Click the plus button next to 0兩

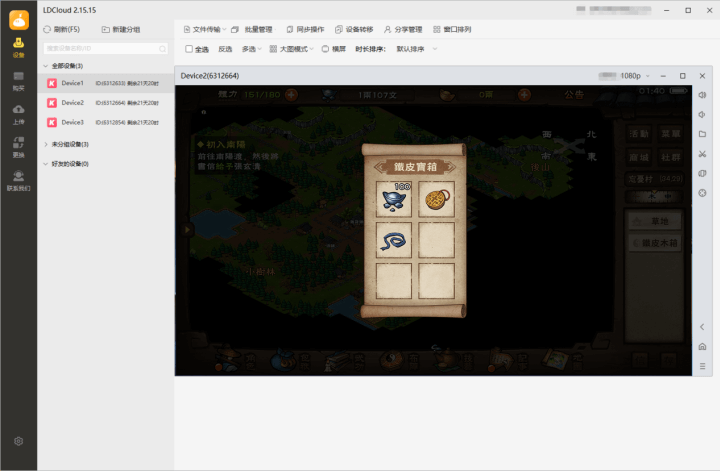pos(524,95)
